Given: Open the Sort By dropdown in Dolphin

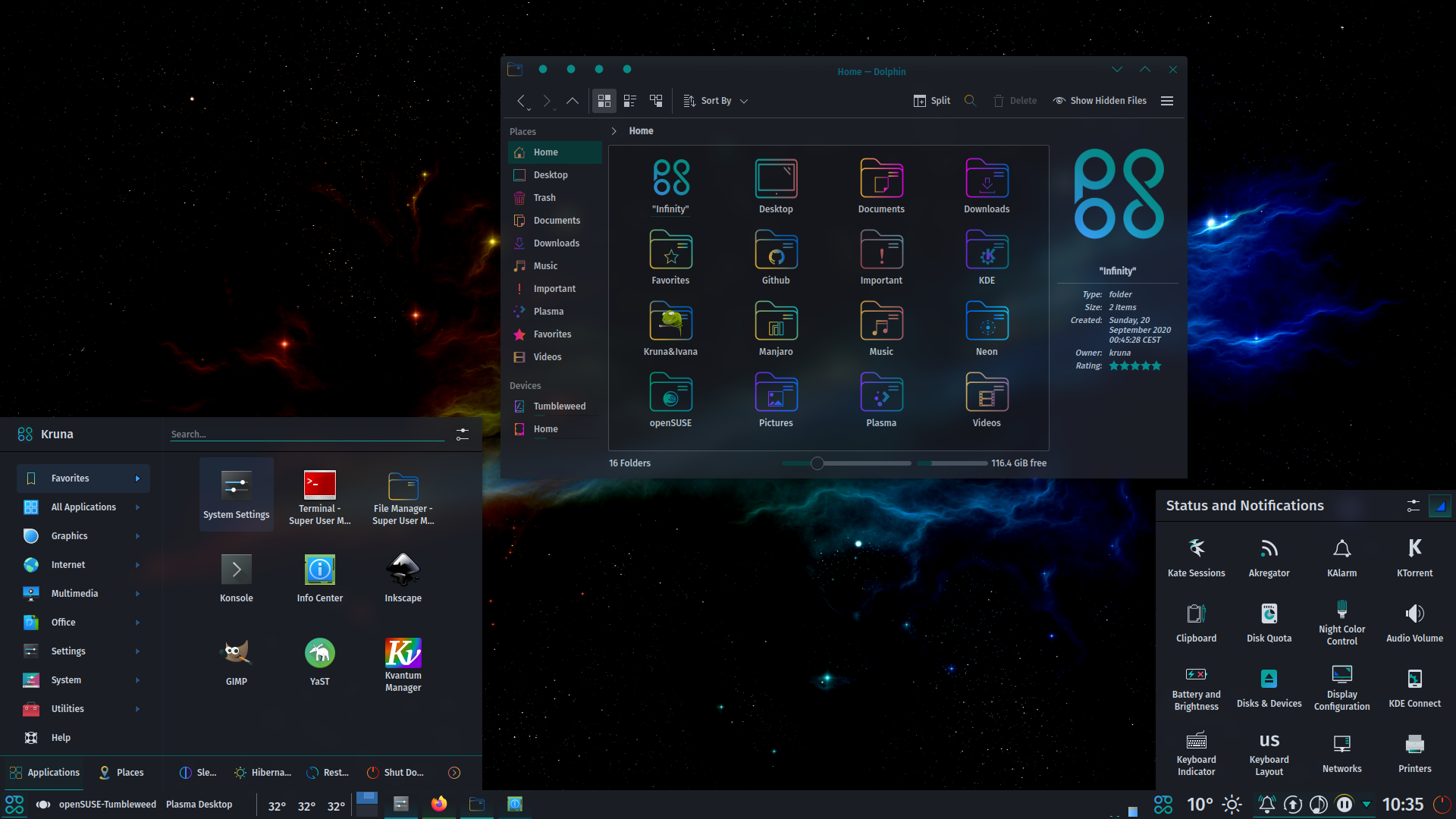Looking at the screenshot, I should 714,100.
